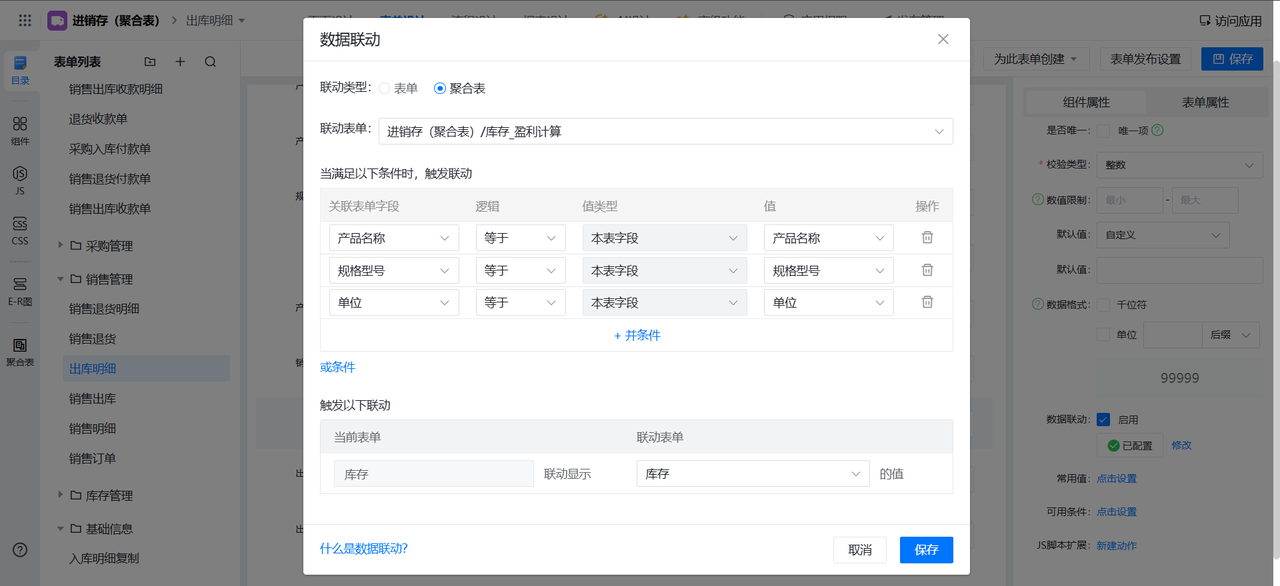The width and height of the screenshot is (1280, 586).
Task: Open 规格型号 related field dropdown
Action: tap(394, 270)
